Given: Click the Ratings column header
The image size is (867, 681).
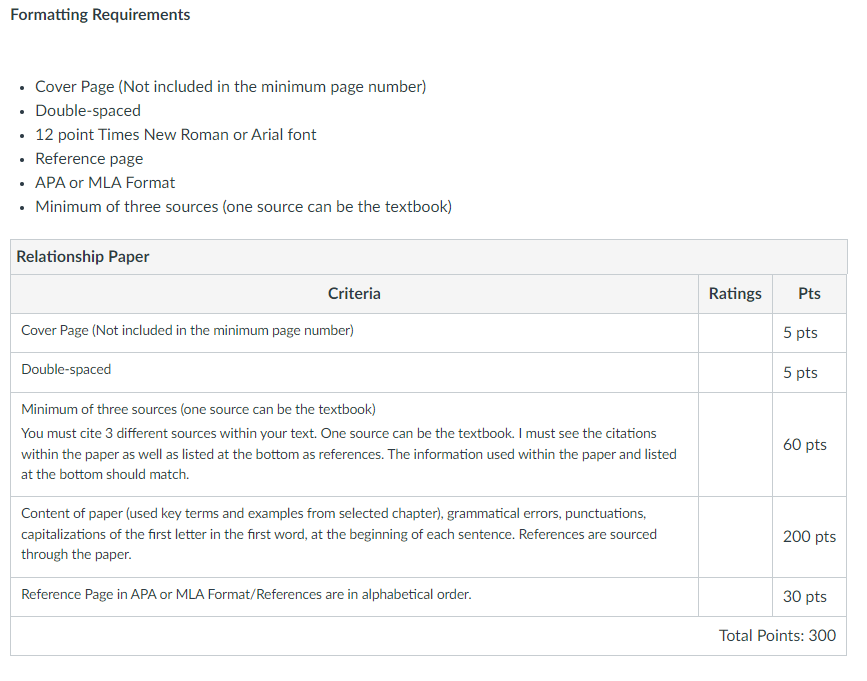Looking at the screenshot, I should tap(735, 294).
